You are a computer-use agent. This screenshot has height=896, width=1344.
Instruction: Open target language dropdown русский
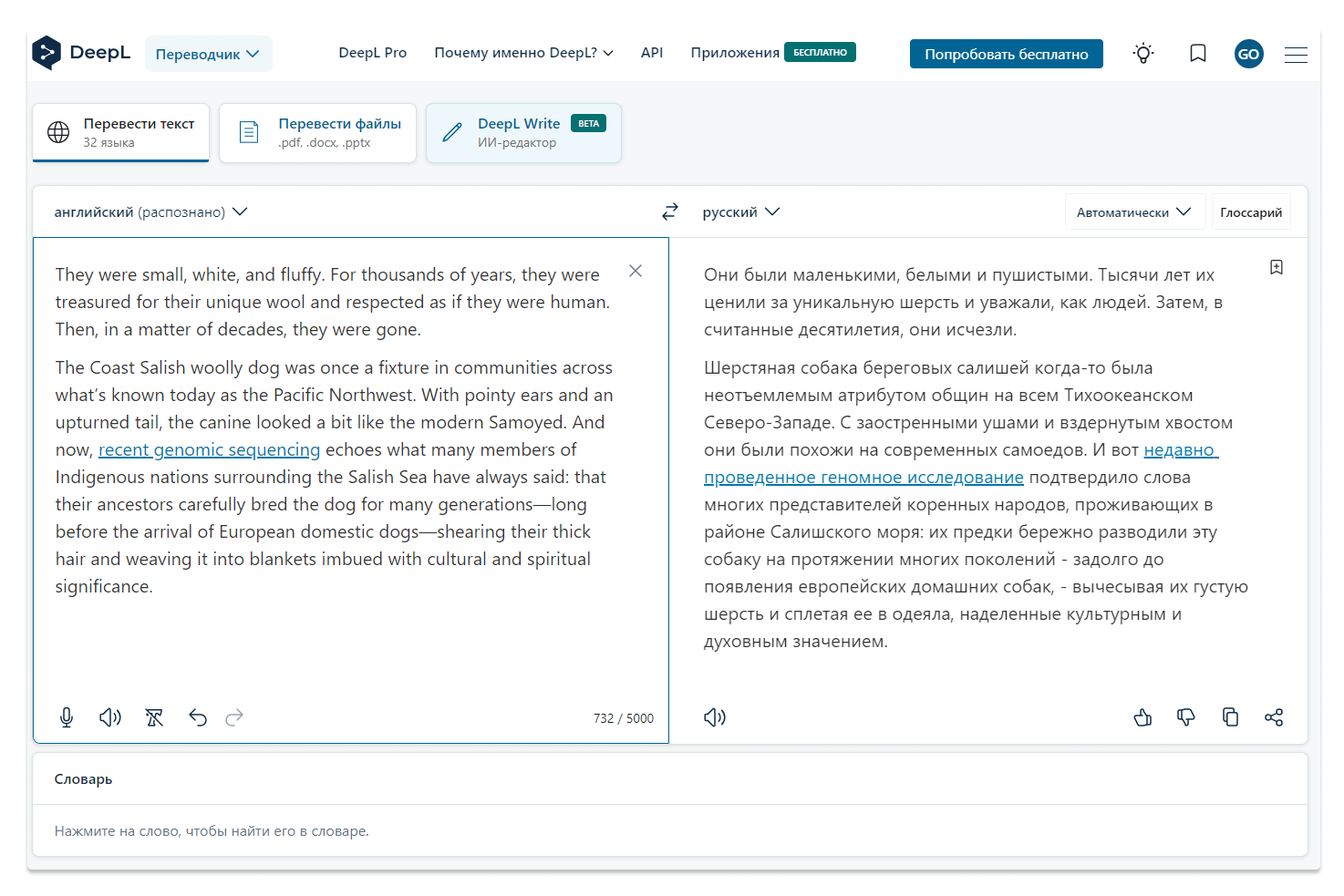[x=740, y=211]
